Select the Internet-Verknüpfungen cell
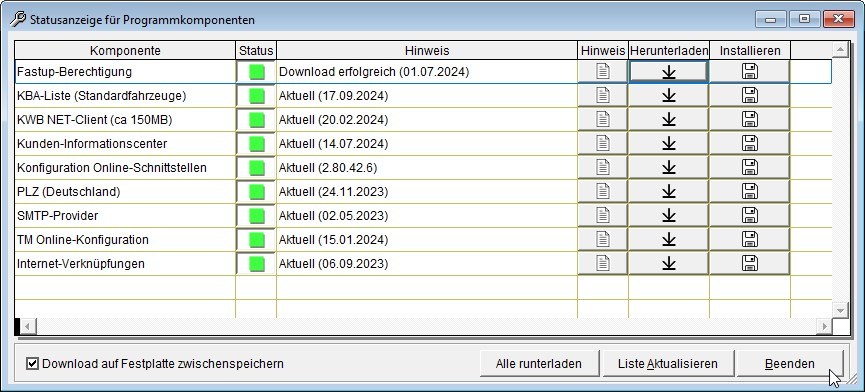 click(x=125, y=264)
